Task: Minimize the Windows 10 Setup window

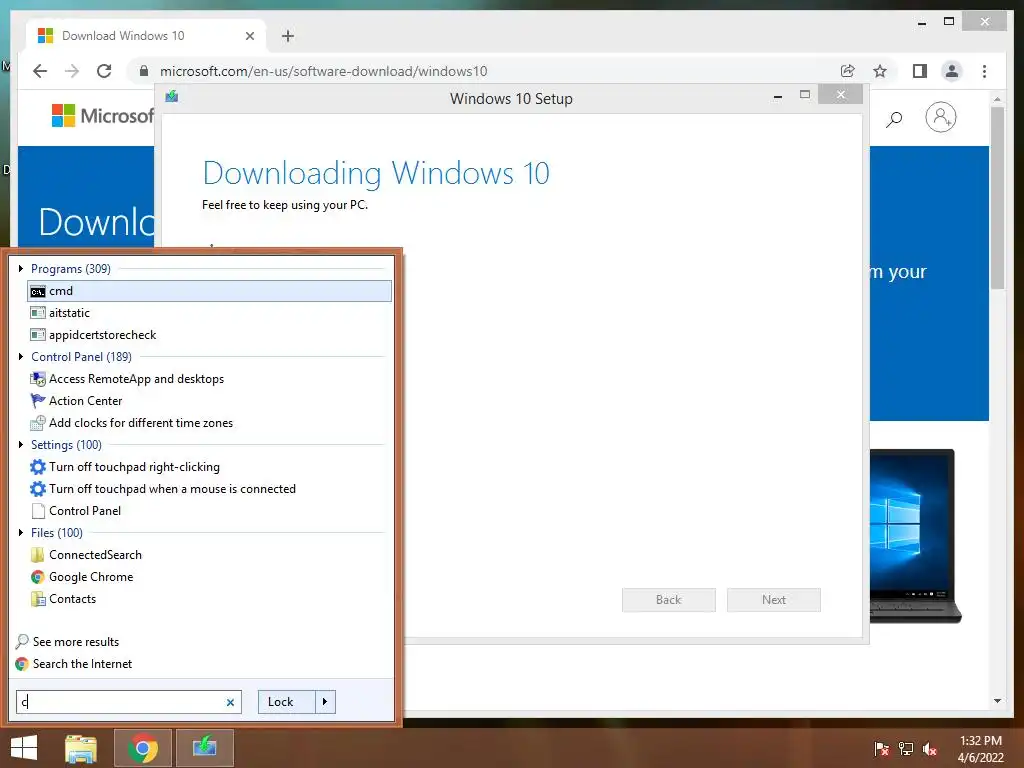Action: click(x=778, y=96)
